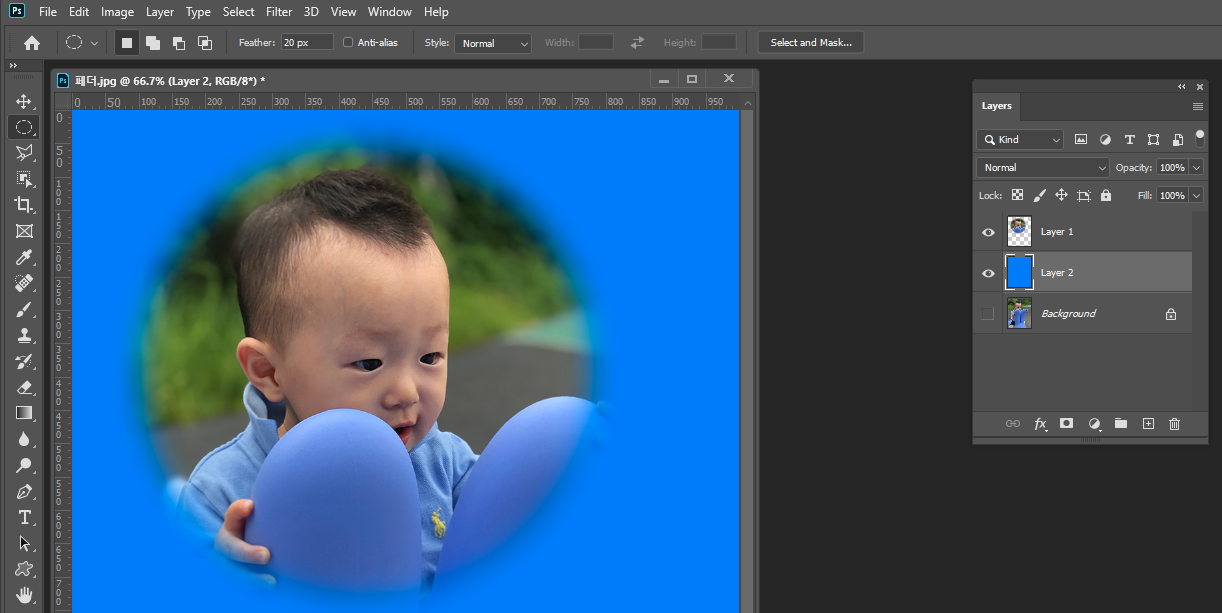
Task: Select the Brush tool
Action: click(x=24, y=309)
